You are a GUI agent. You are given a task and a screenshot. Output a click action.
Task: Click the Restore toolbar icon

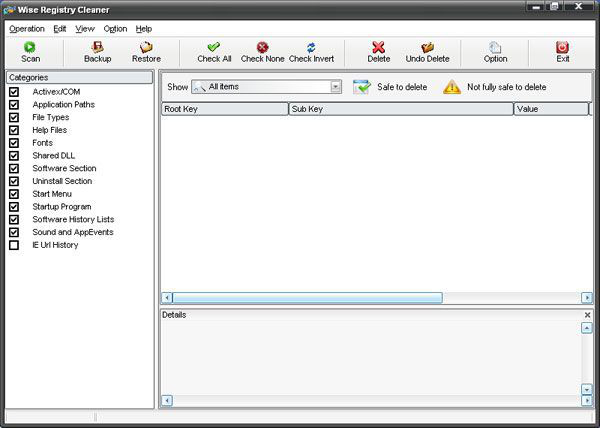pyautogui.click(x=146, y=47)
